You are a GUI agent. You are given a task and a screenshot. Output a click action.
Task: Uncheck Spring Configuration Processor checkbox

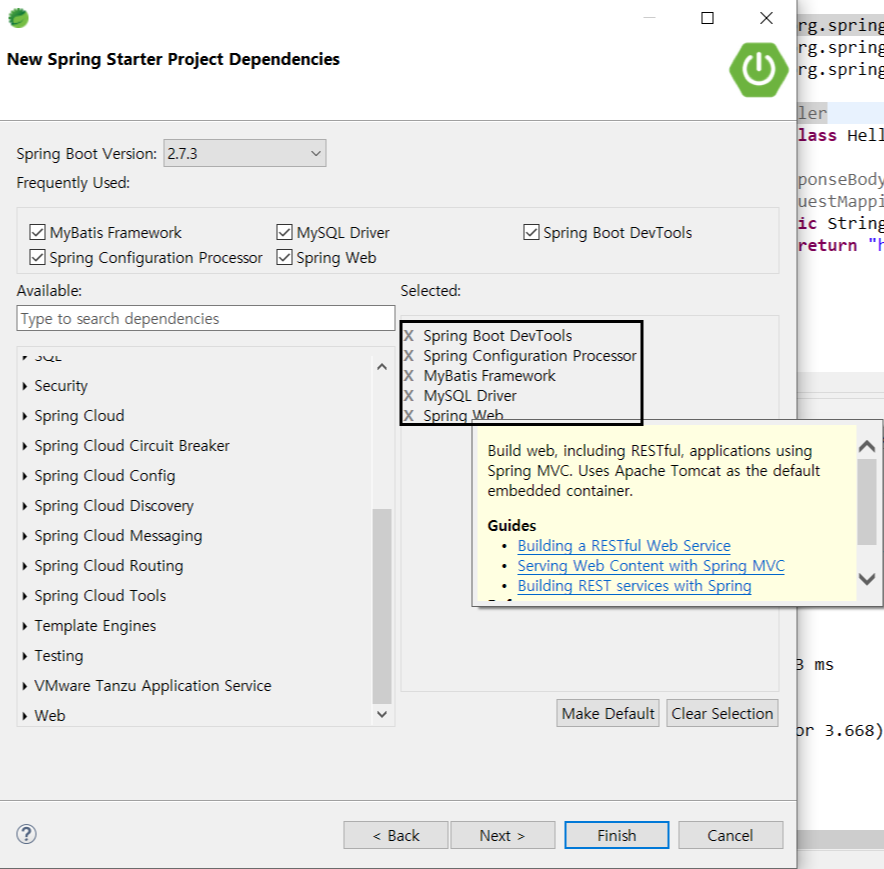[37, 257]
